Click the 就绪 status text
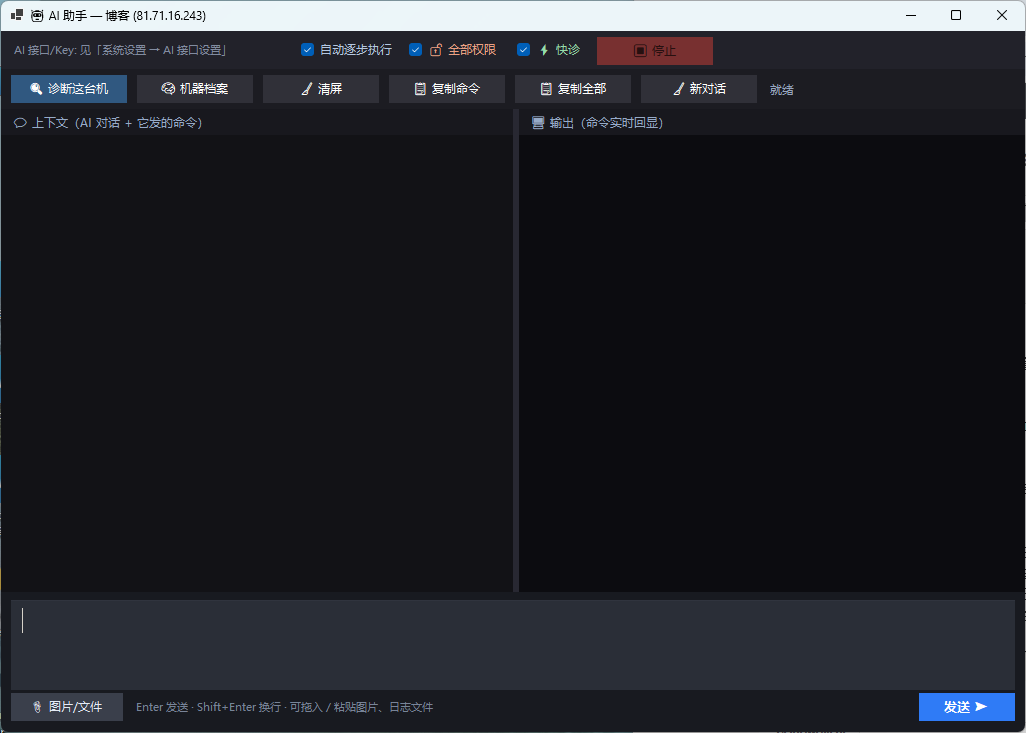The height and width of the screenshot is (733, 1026). coord(782,90)
